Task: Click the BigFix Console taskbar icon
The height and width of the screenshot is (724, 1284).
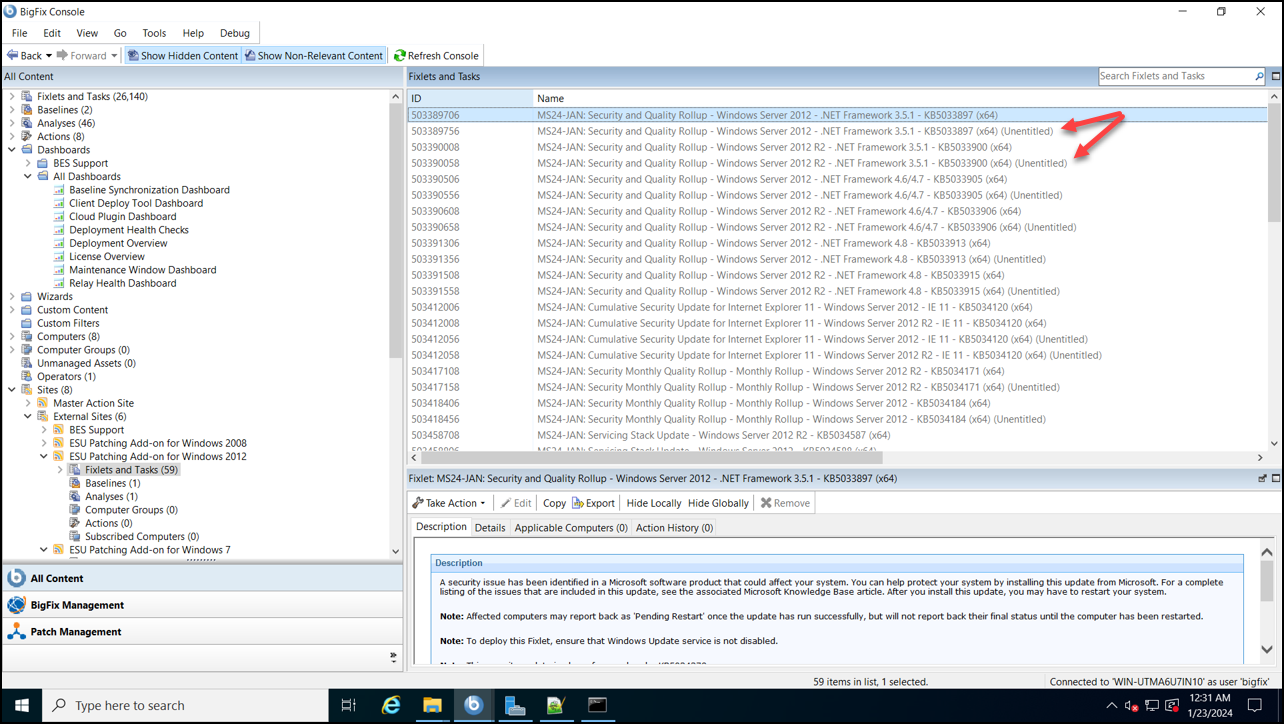Action: pos(473,705)
